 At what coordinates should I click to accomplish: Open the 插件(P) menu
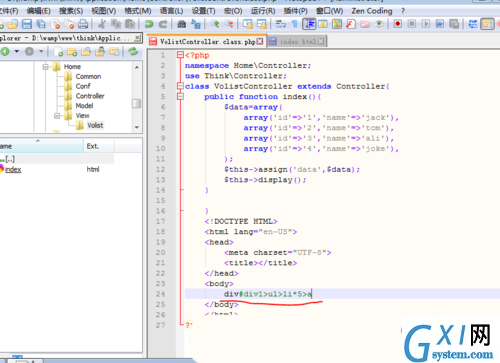(295, 11)
